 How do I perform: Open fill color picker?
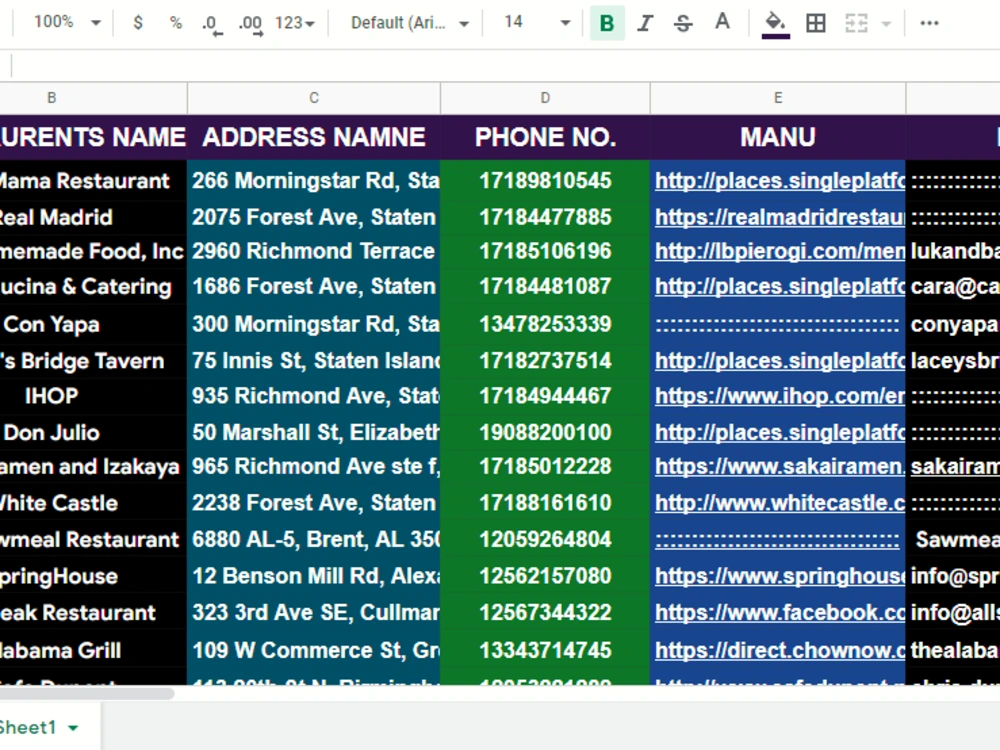(776, 24)
